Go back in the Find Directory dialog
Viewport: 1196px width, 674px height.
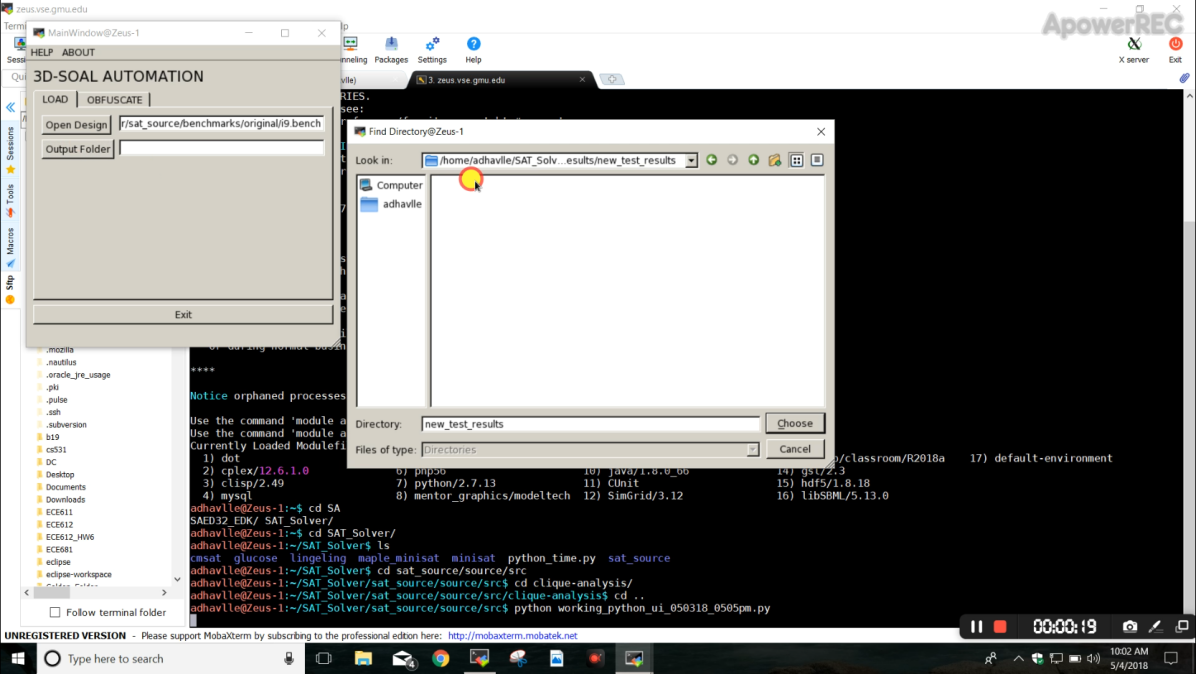(x=712, y=160)
